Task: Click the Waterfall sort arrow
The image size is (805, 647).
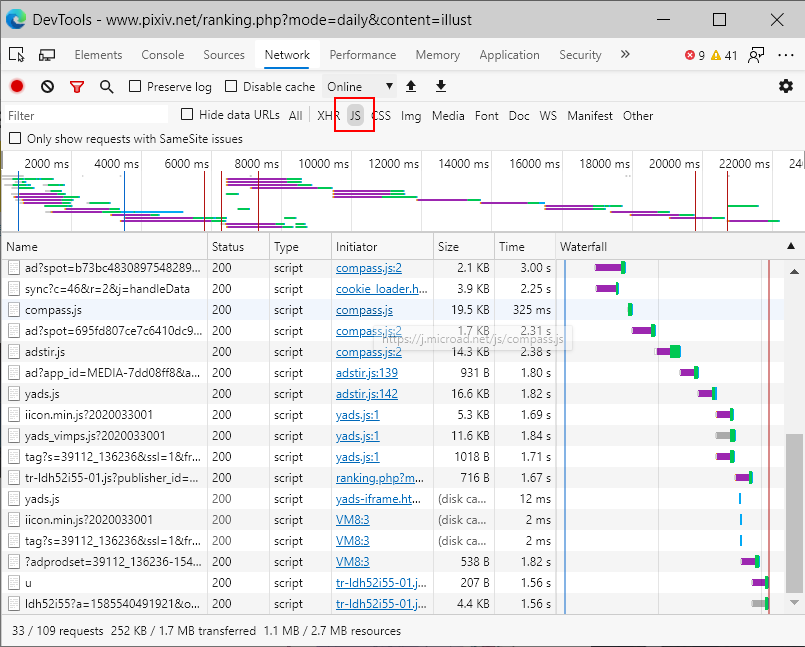Action: (x=791, y=246)
